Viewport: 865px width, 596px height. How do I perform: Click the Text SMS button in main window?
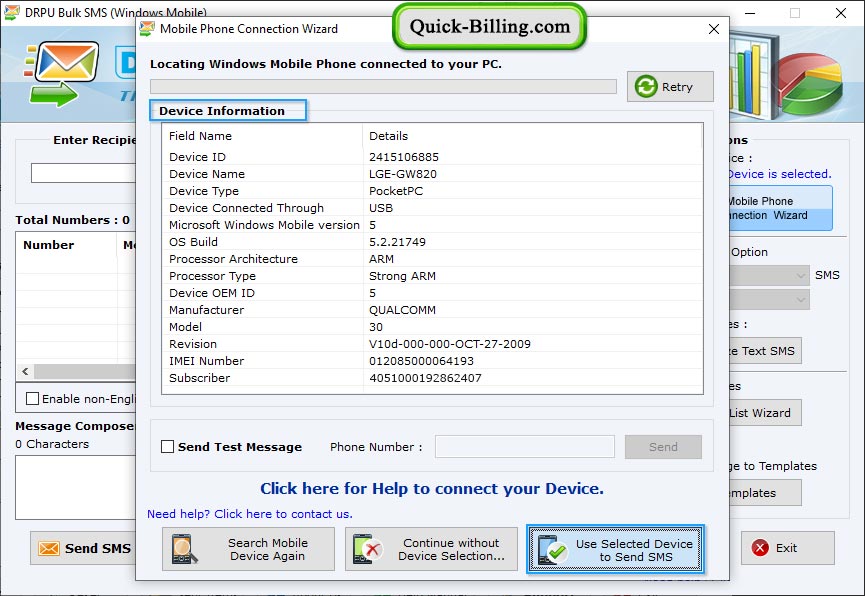[x=765, y=351]
